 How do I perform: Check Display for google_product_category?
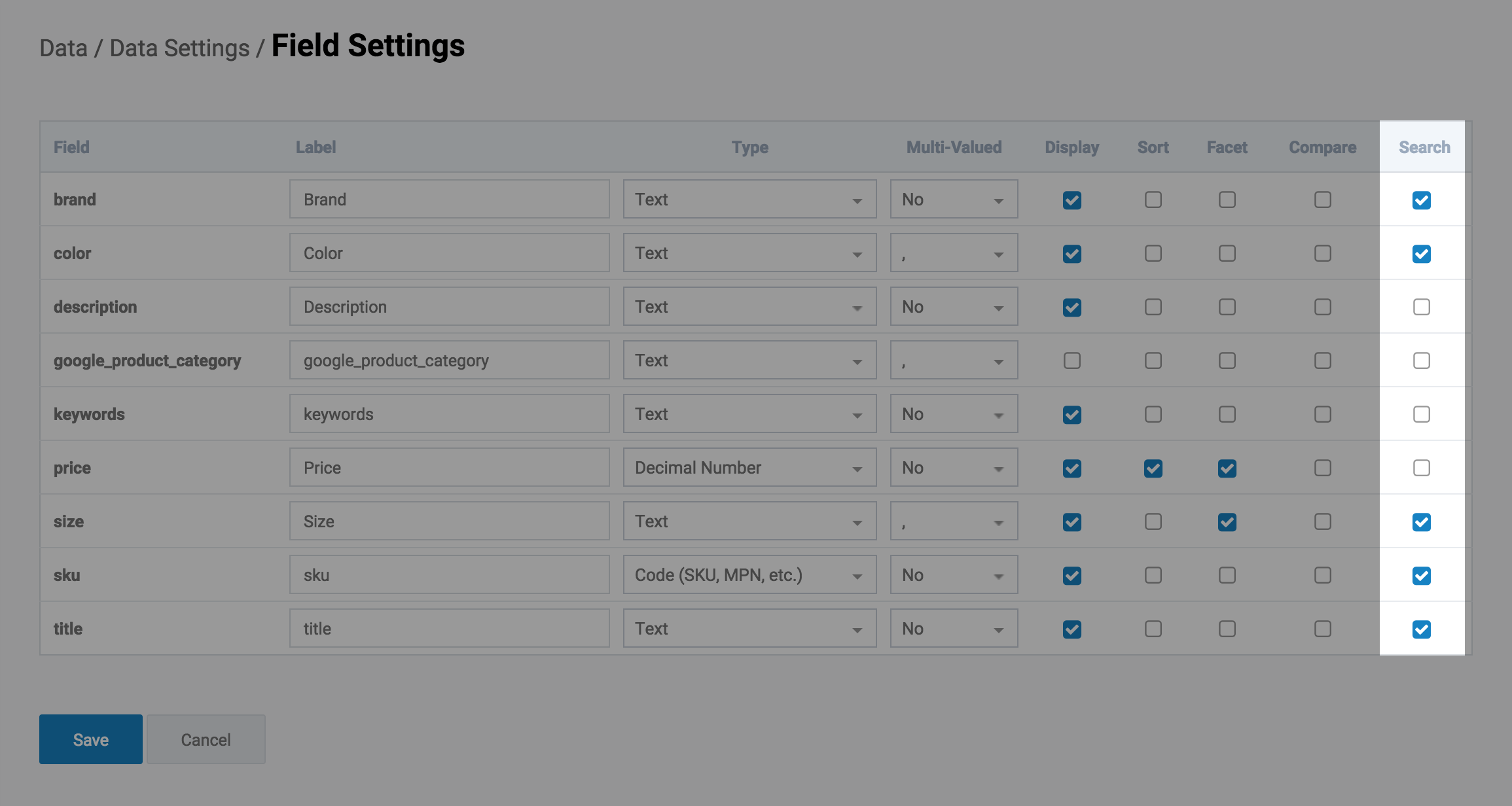click(1071, 360)
